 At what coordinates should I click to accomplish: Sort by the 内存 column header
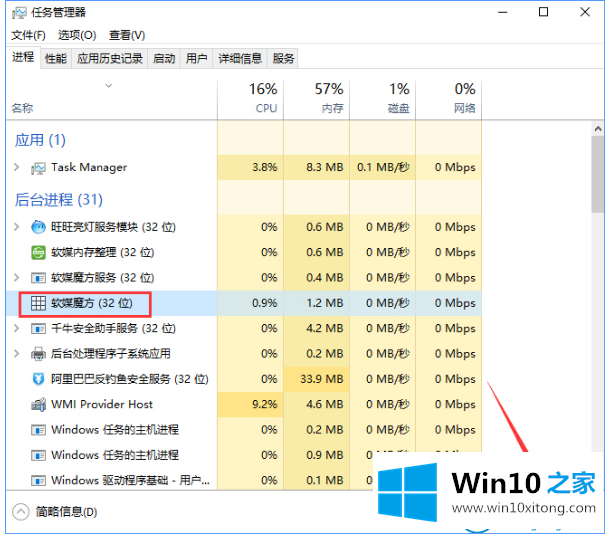(316, 99)
